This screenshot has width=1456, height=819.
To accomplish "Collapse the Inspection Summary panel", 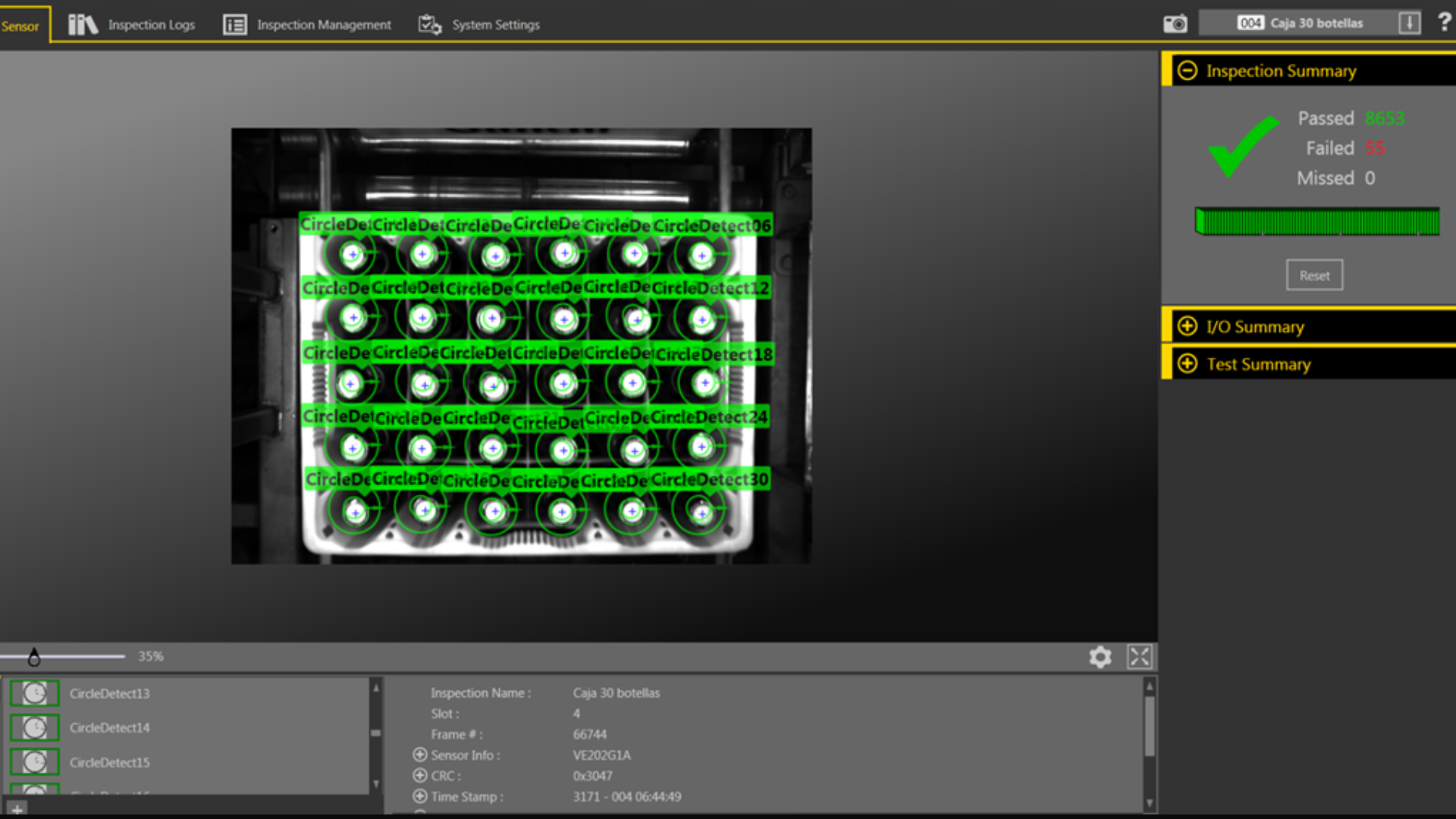I will (x=1187, y=71).
